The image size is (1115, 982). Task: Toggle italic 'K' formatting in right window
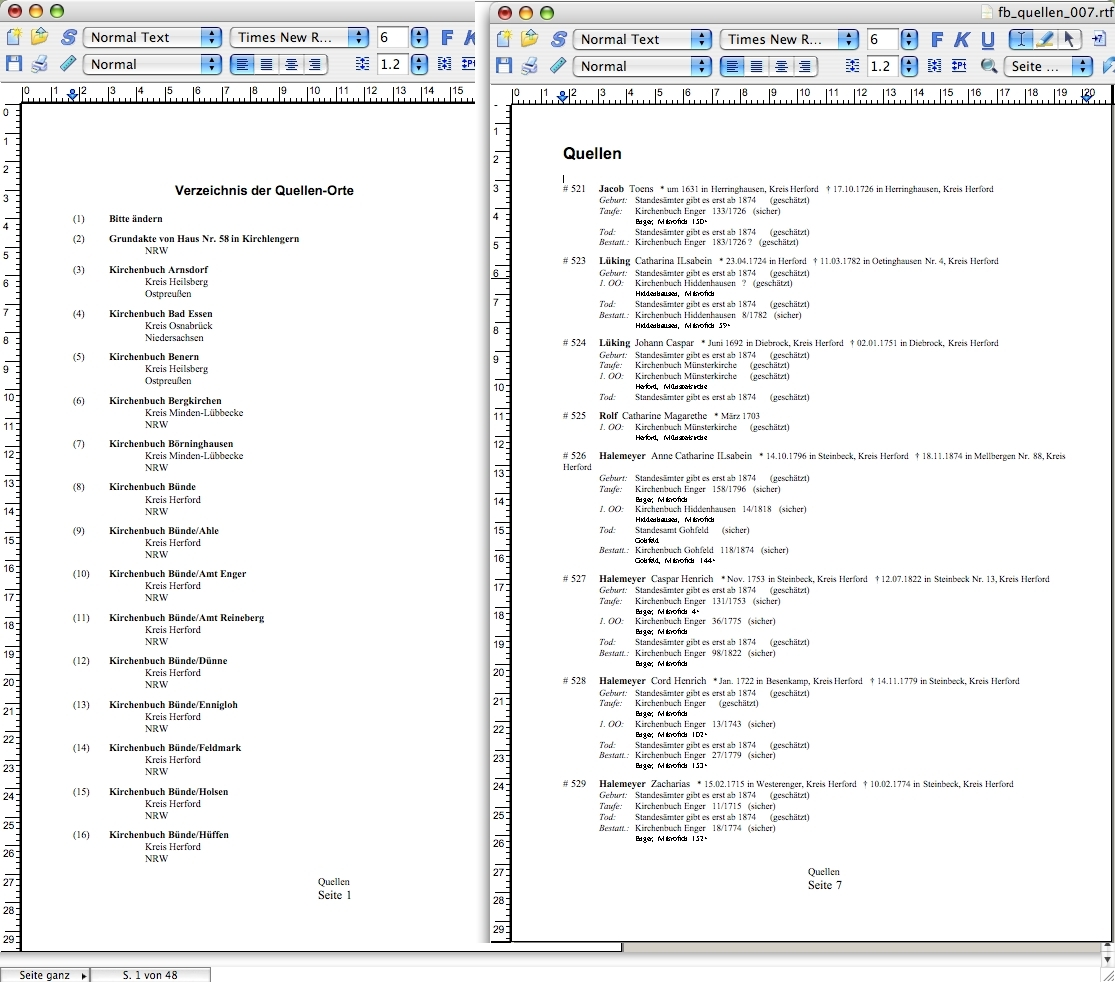[962, 40]
